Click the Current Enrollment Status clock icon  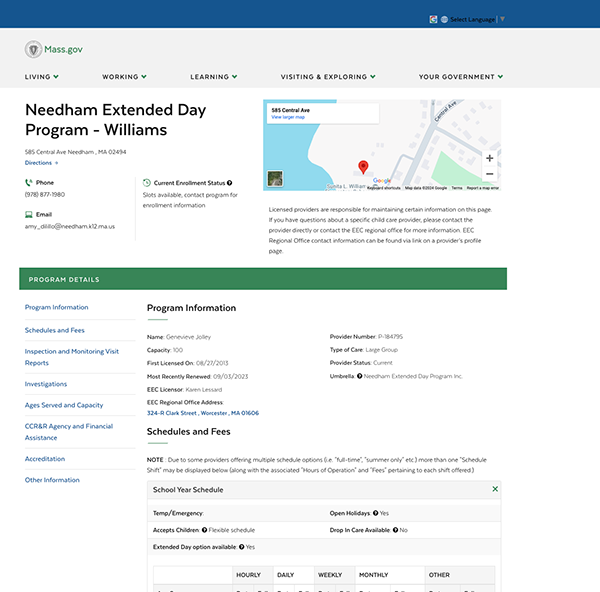tap(147, 183)
